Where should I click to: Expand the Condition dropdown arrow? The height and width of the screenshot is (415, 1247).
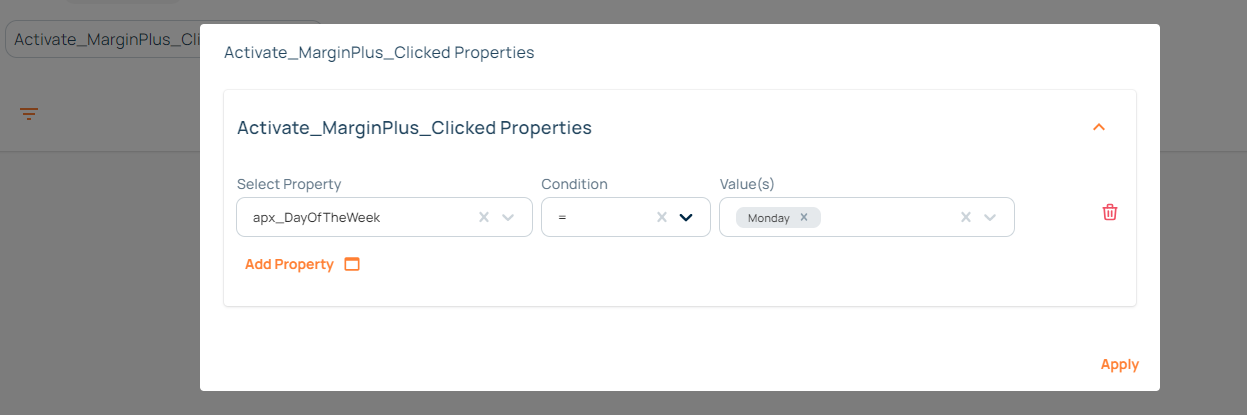[686, 217]
